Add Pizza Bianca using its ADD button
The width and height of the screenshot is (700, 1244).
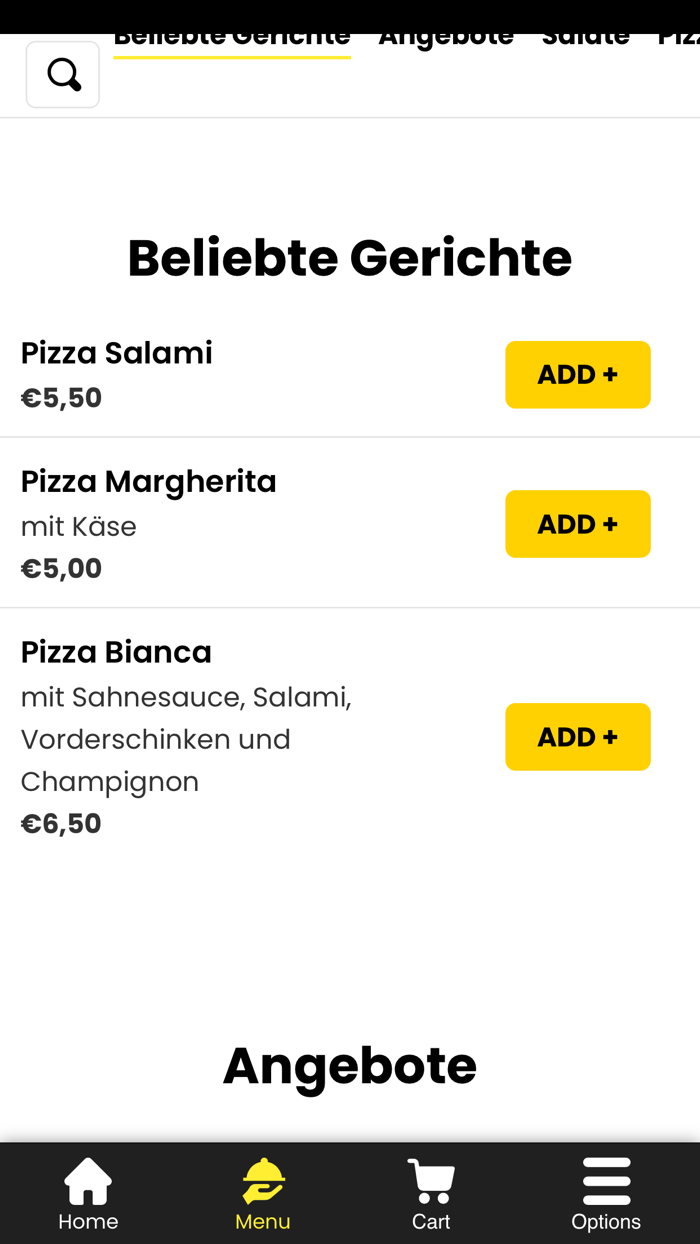coord(578,737)
